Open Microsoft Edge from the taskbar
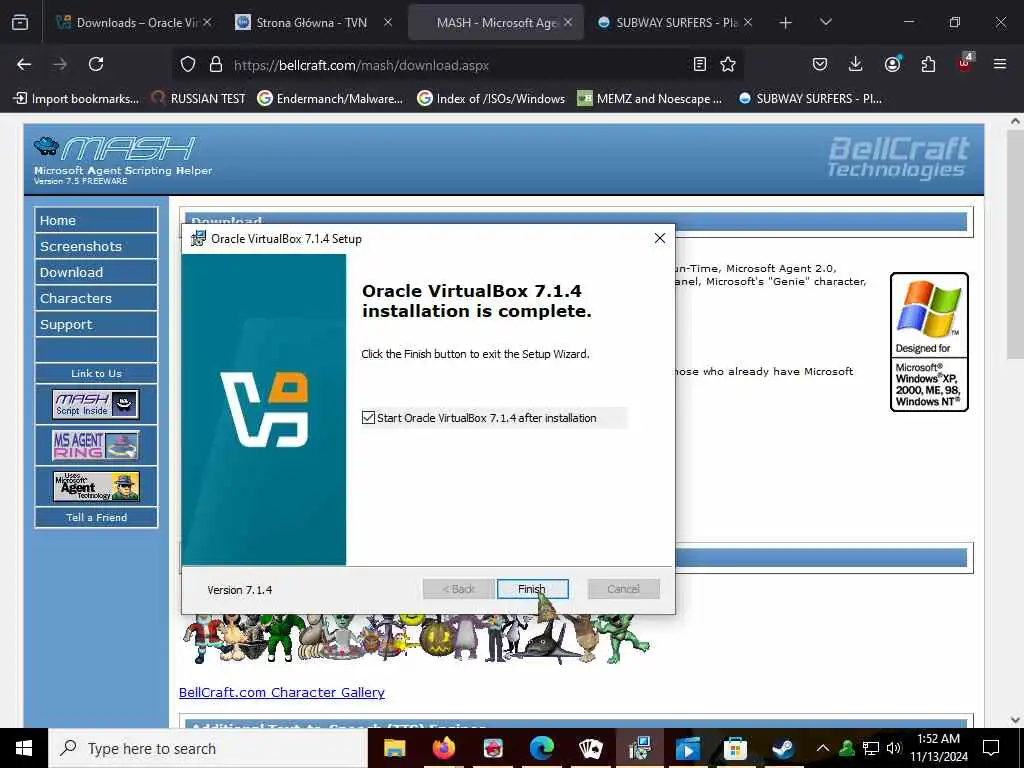Screen dimensions: 1024x768 (x=541, y=748)
